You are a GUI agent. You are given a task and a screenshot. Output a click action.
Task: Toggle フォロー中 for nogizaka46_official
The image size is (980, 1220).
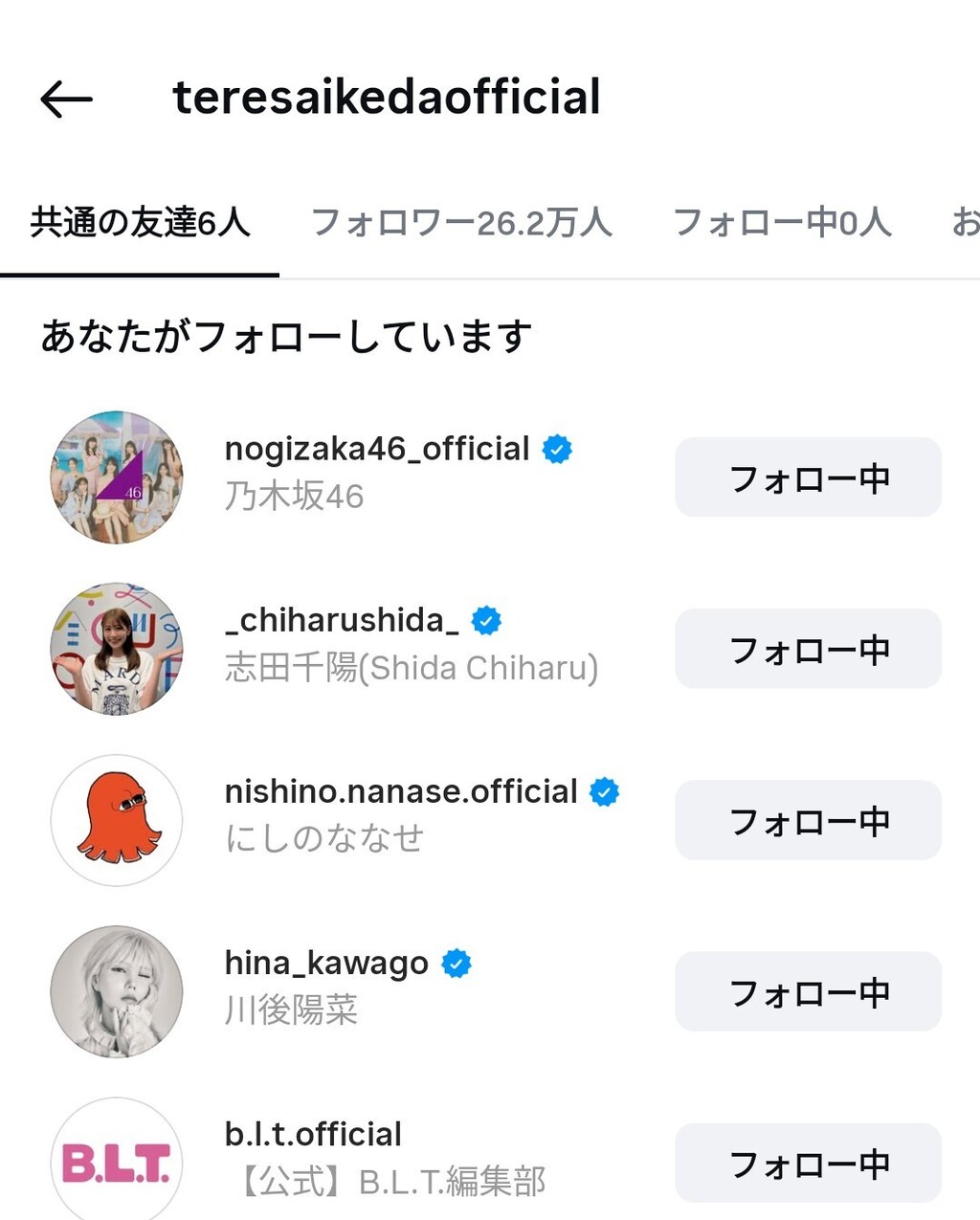(x=808, y=477)
